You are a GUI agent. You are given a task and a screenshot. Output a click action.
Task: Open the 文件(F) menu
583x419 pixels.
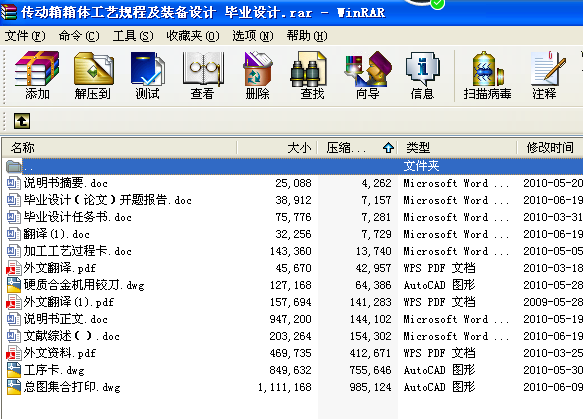click(x=25, y=36)
